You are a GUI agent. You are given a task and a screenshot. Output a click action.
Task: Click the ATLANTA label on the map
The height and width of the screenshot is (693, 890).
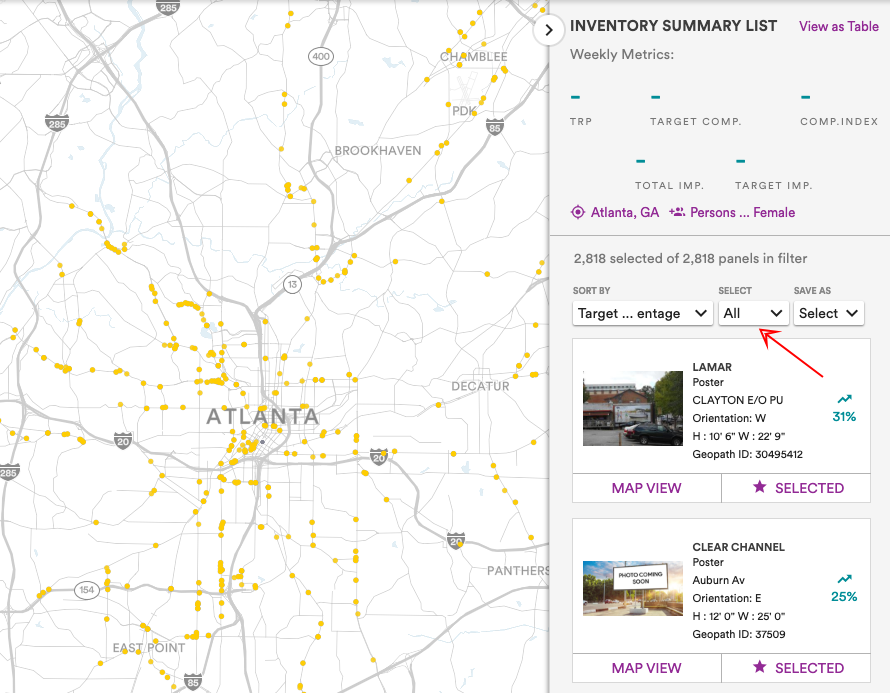tap(262, 417)
